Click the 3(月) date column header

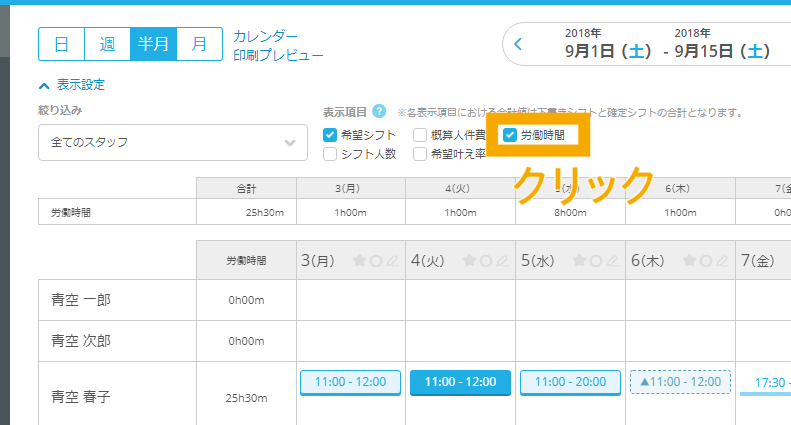click(x=318, y=260)
